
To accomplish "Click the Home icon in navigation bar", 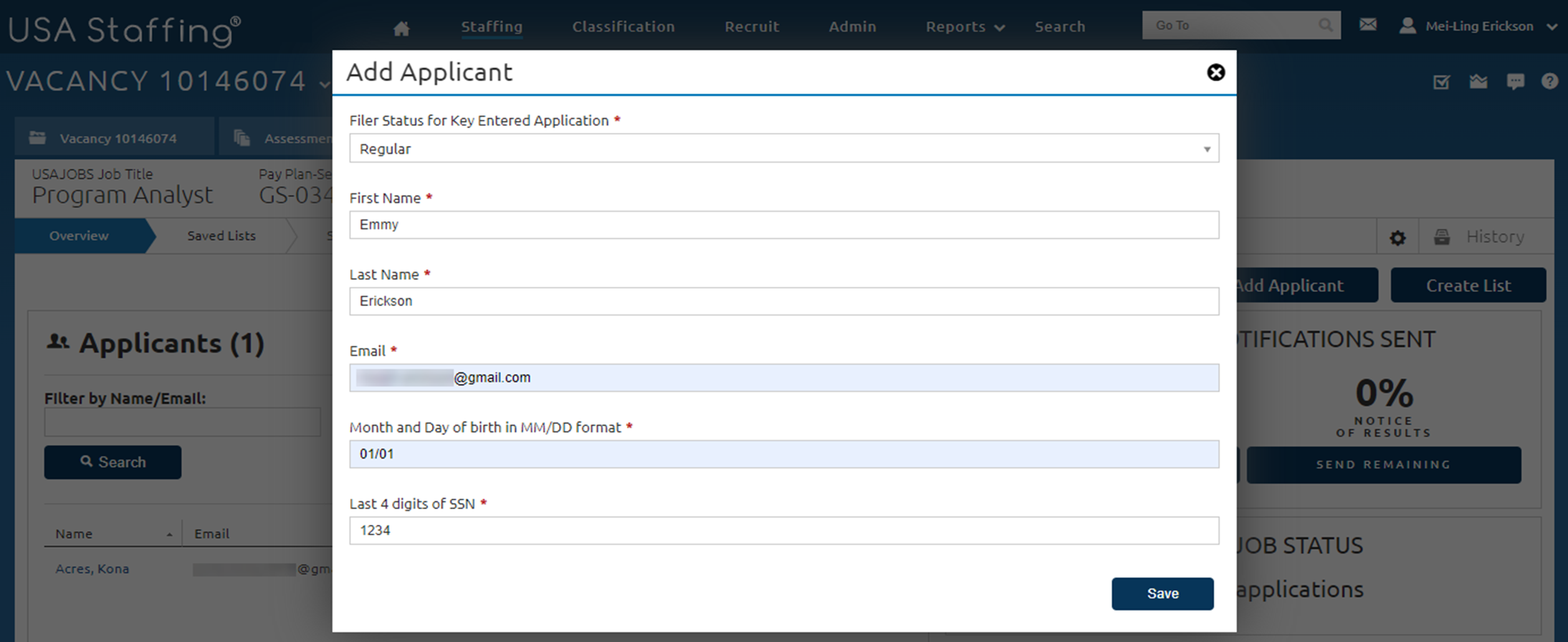I will (401, 28).
